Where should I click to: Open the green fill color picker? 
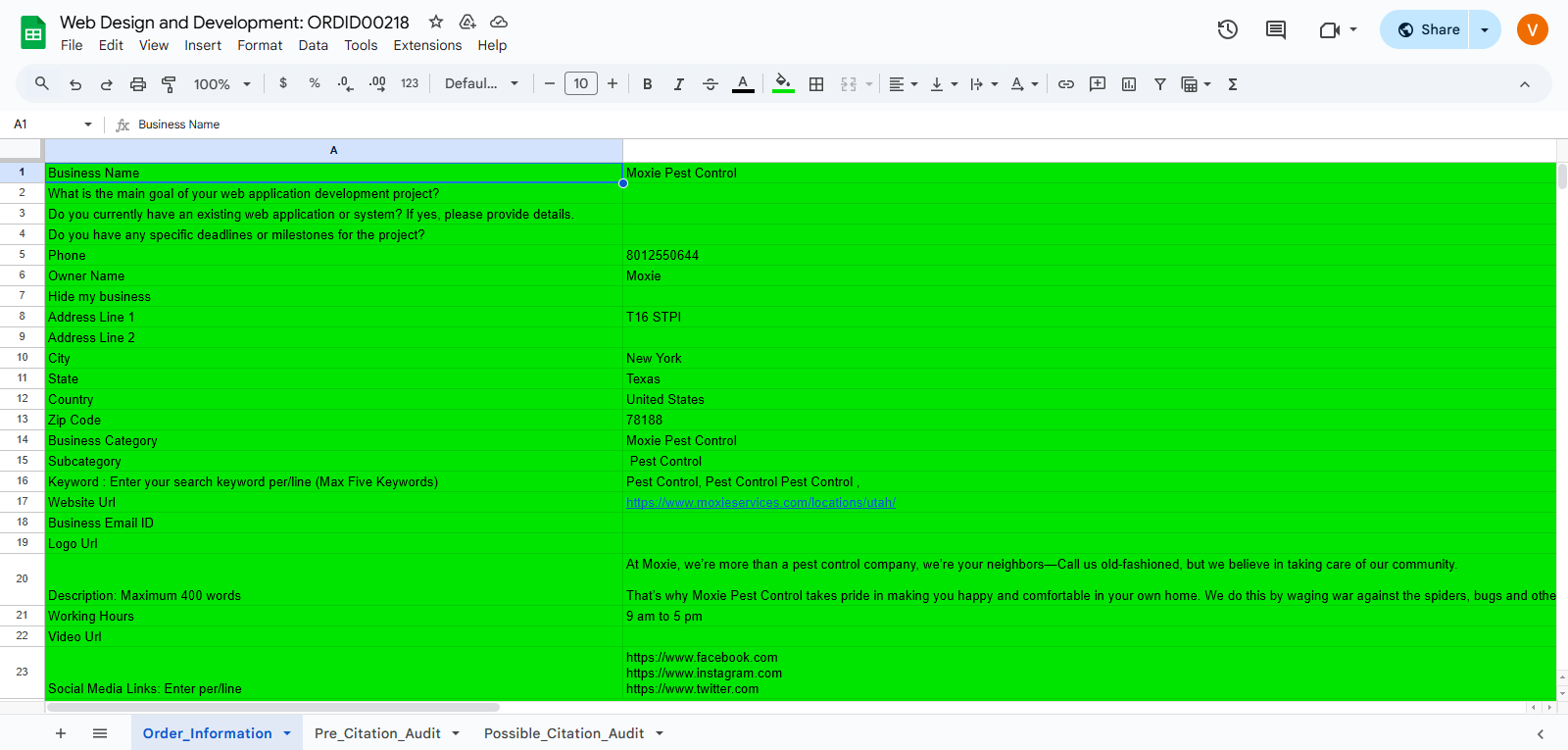(783, 84)
